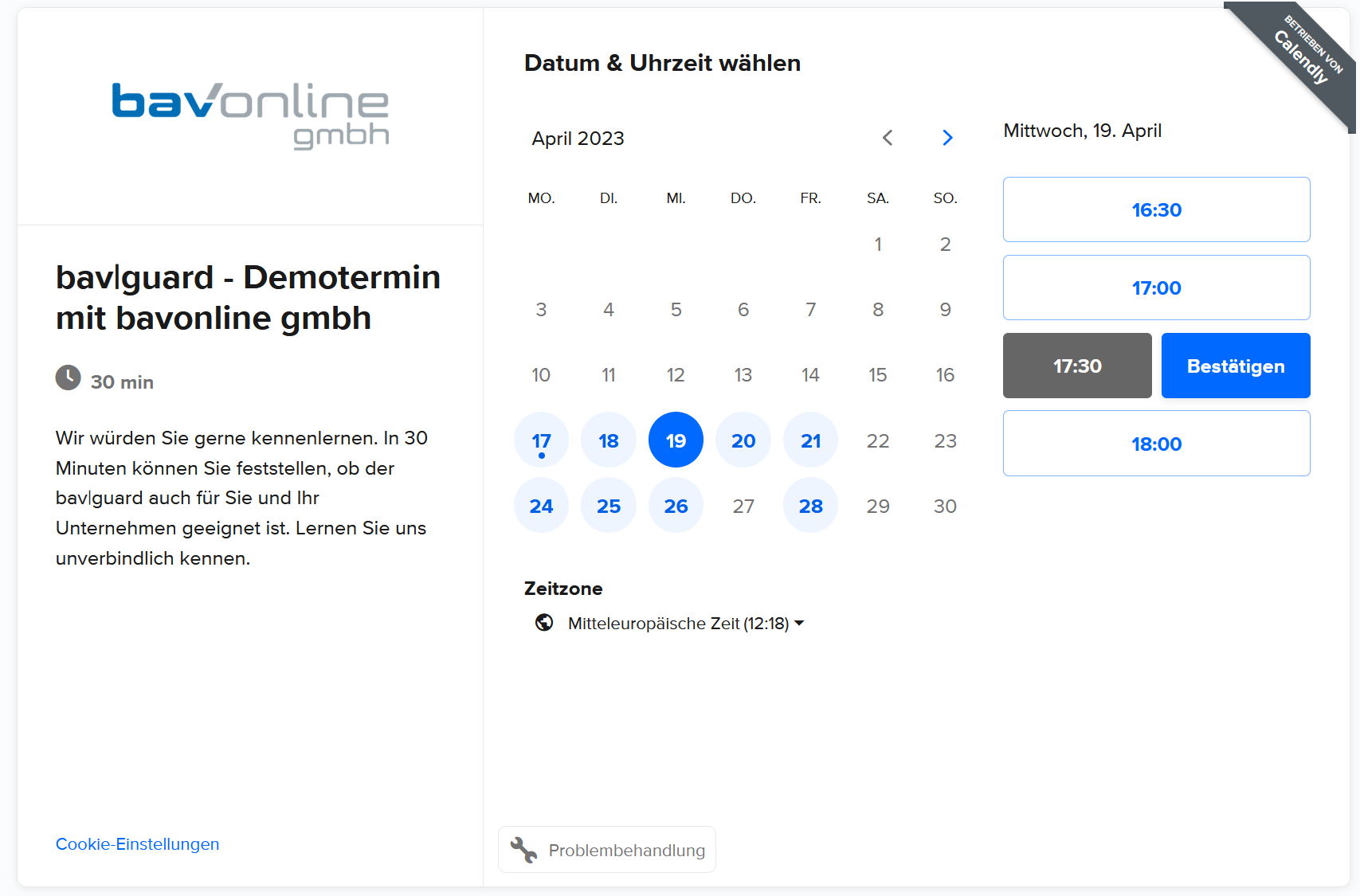Screen dimensions: 1360x896
Task: Click unavailable date 30
Action: (x=945, y=506)
